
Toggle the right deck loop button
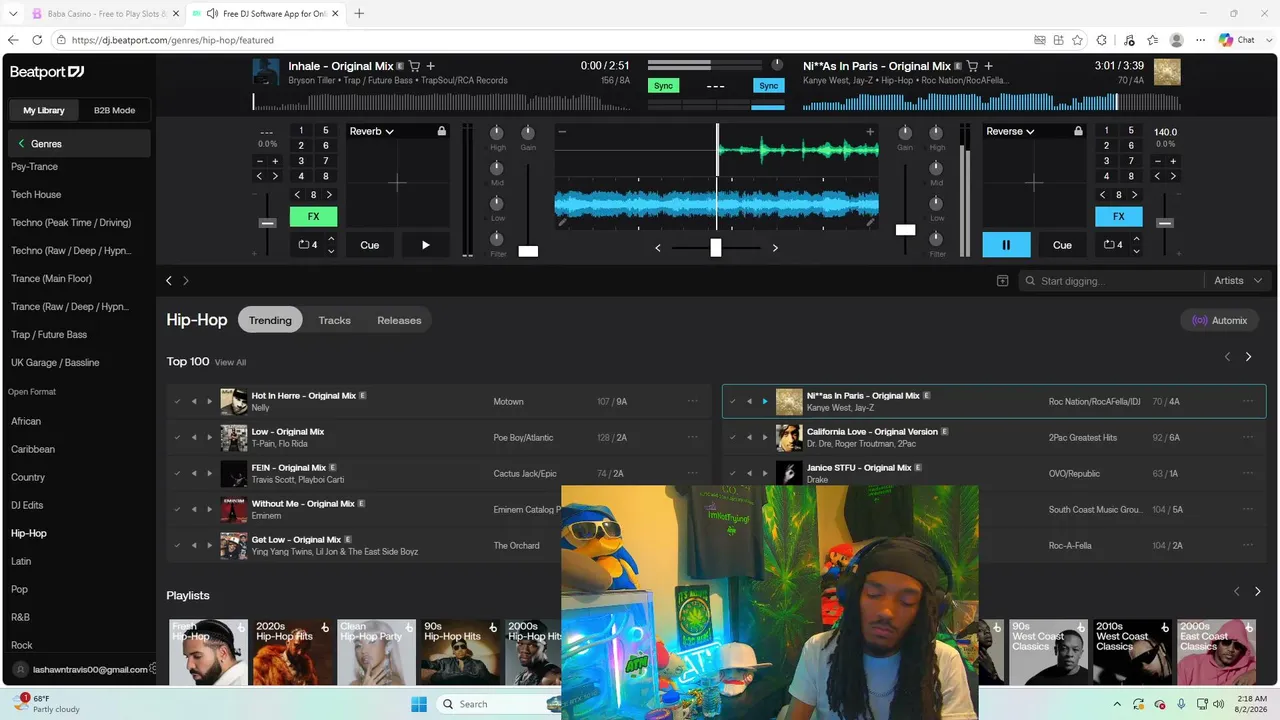(x=1112, y=245)
